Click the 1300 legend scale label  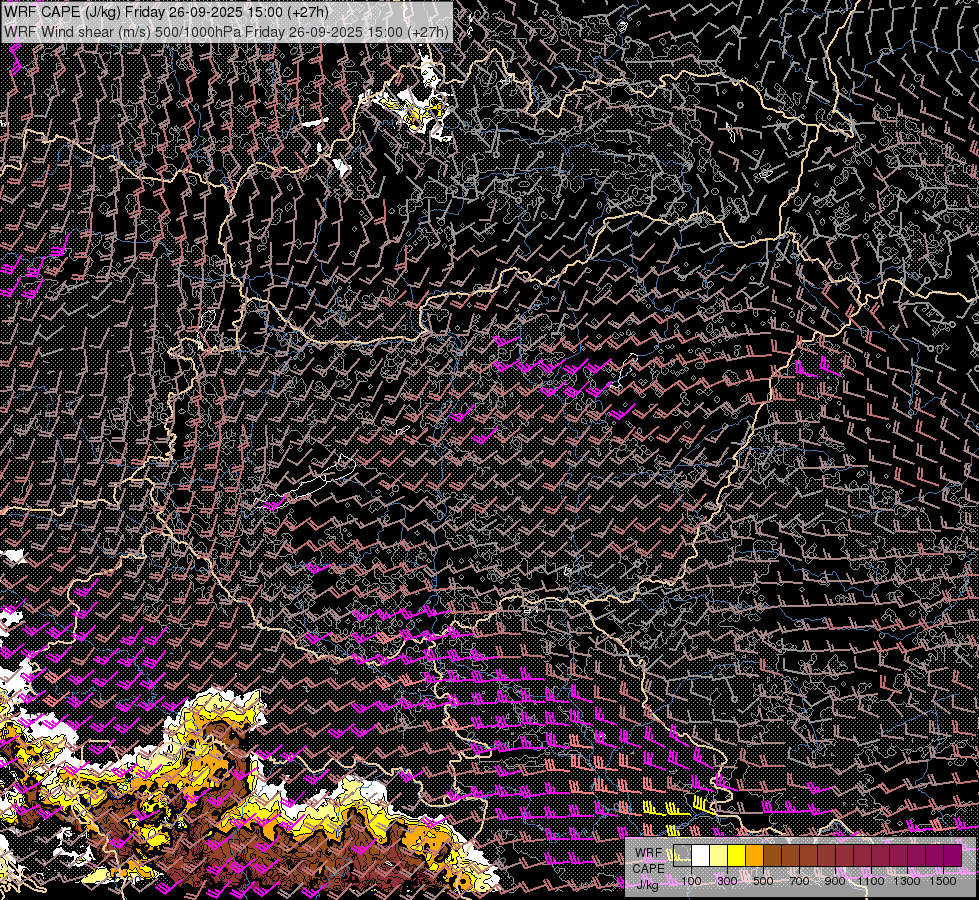tap(906, 880)
